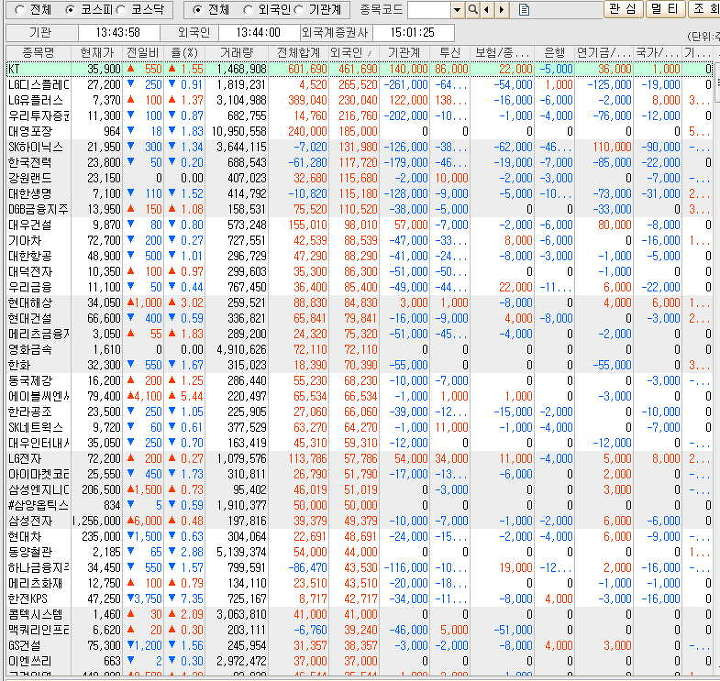Sort by 은행 column header

(x=555, y=53)
